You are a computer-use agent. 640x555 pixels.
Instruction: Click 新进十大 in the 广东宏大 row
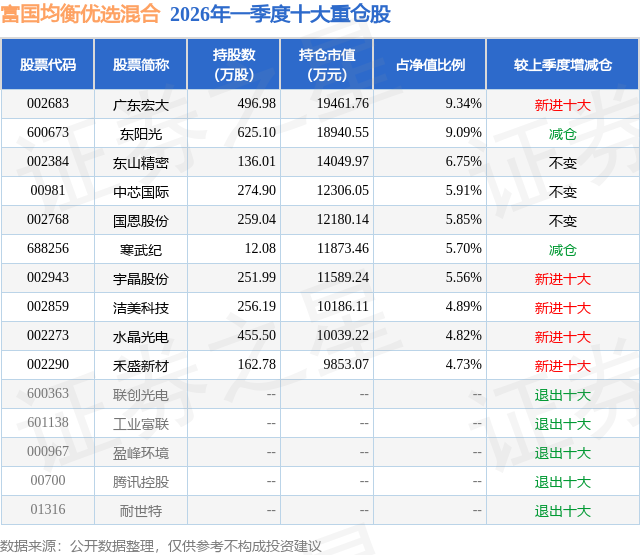(x=563, y=105)
